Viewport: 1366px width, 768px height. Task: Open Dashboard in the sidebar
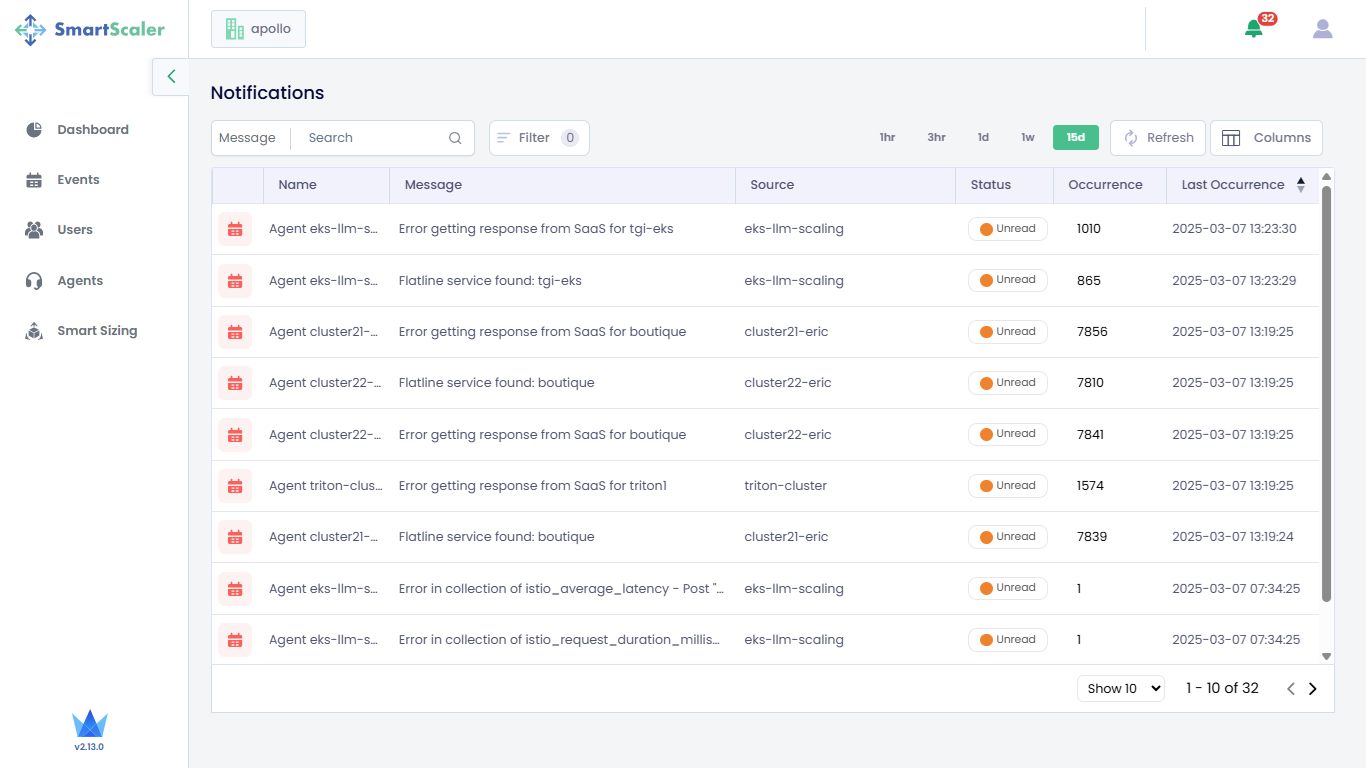tap(93, 130)
